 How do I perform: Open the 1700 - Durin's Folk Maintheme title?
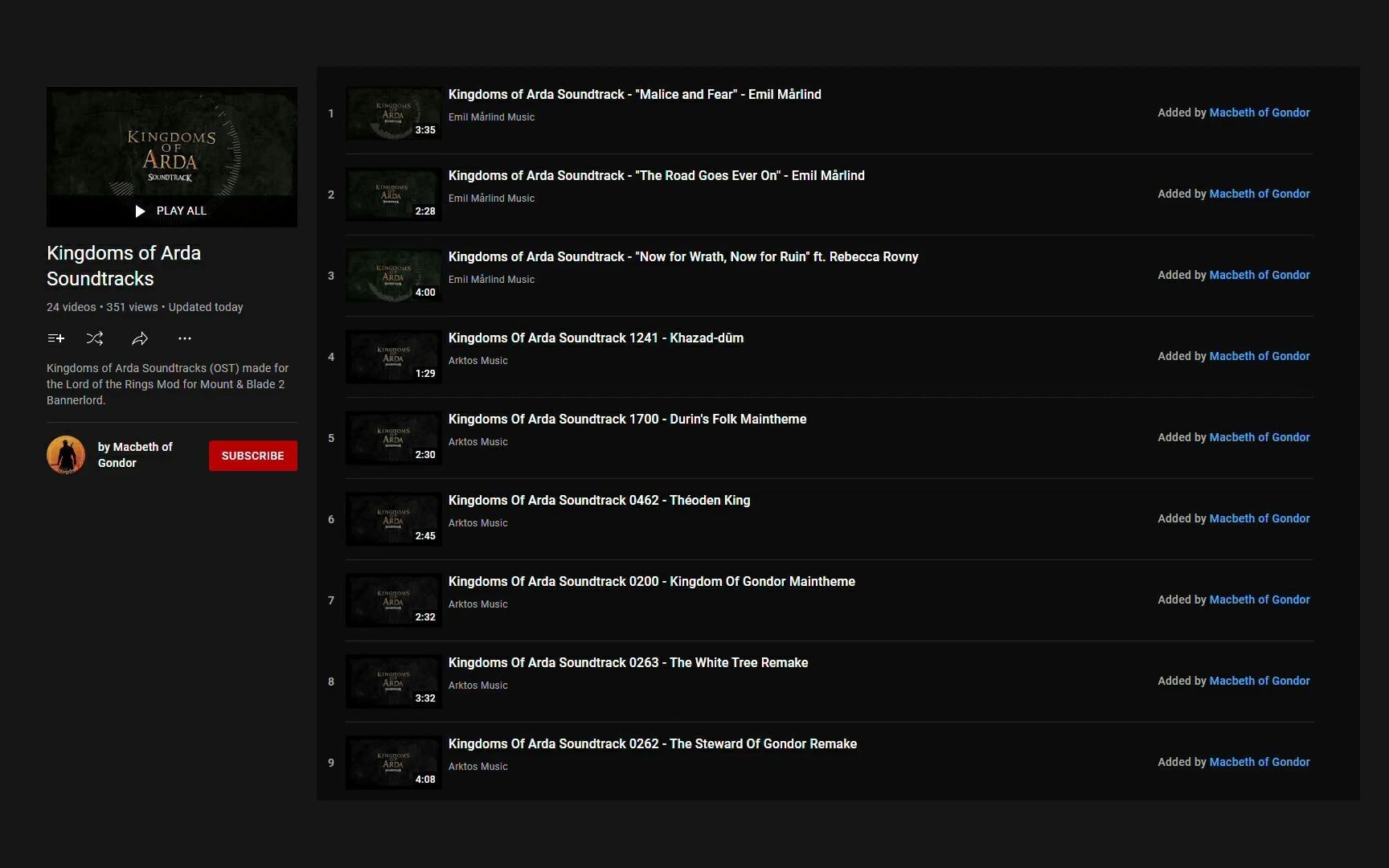627,420
